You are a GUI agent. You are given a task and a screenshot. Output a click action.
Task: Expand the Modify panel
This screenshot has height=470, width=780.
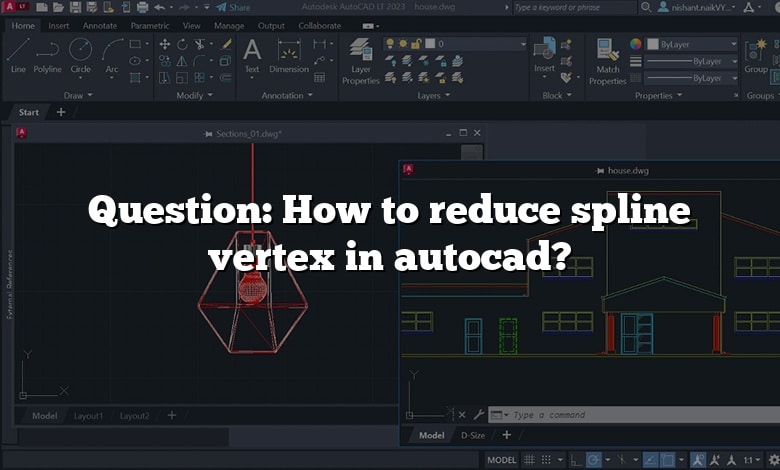[195, 95]
